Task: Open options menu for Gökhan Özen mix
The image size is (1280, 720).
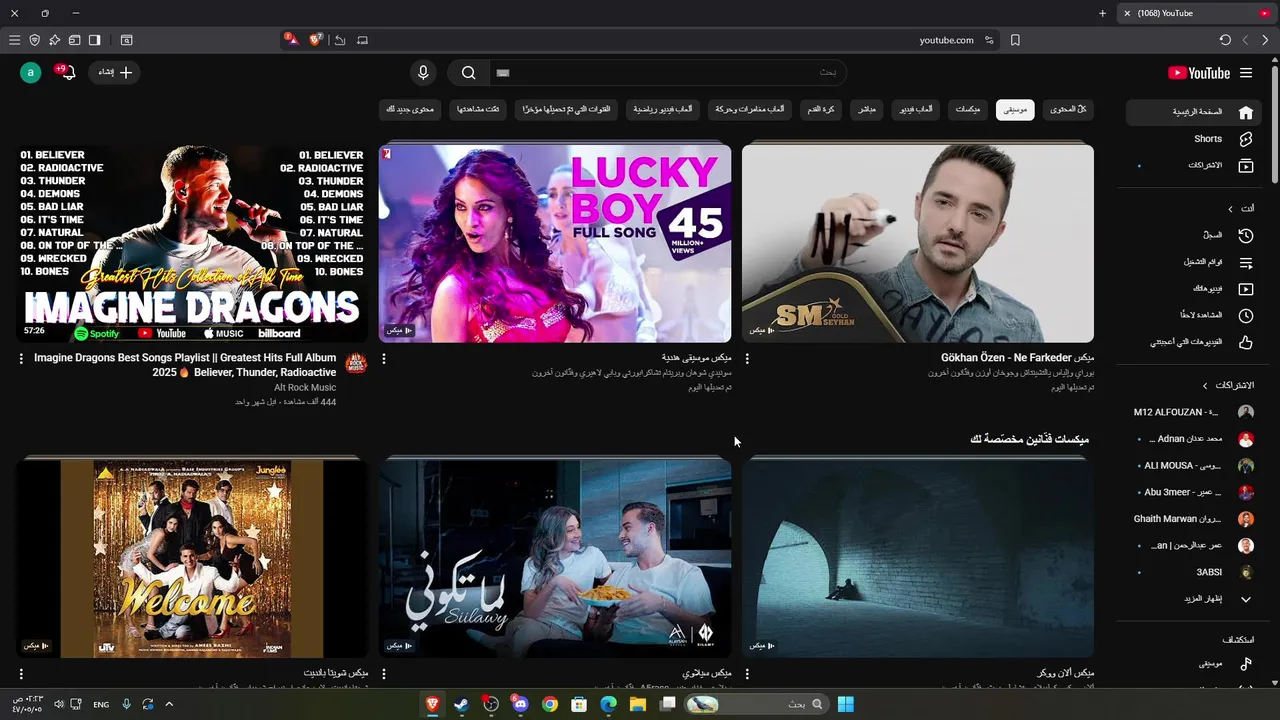Action: pyautogui.click(x=747, y=358)
